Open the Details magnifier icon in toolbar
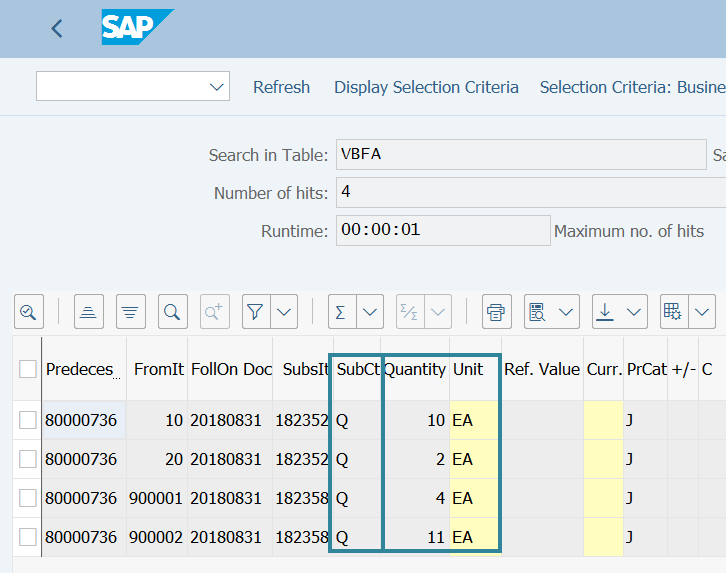Screen dimensions: 726x573 coord(29,311)
